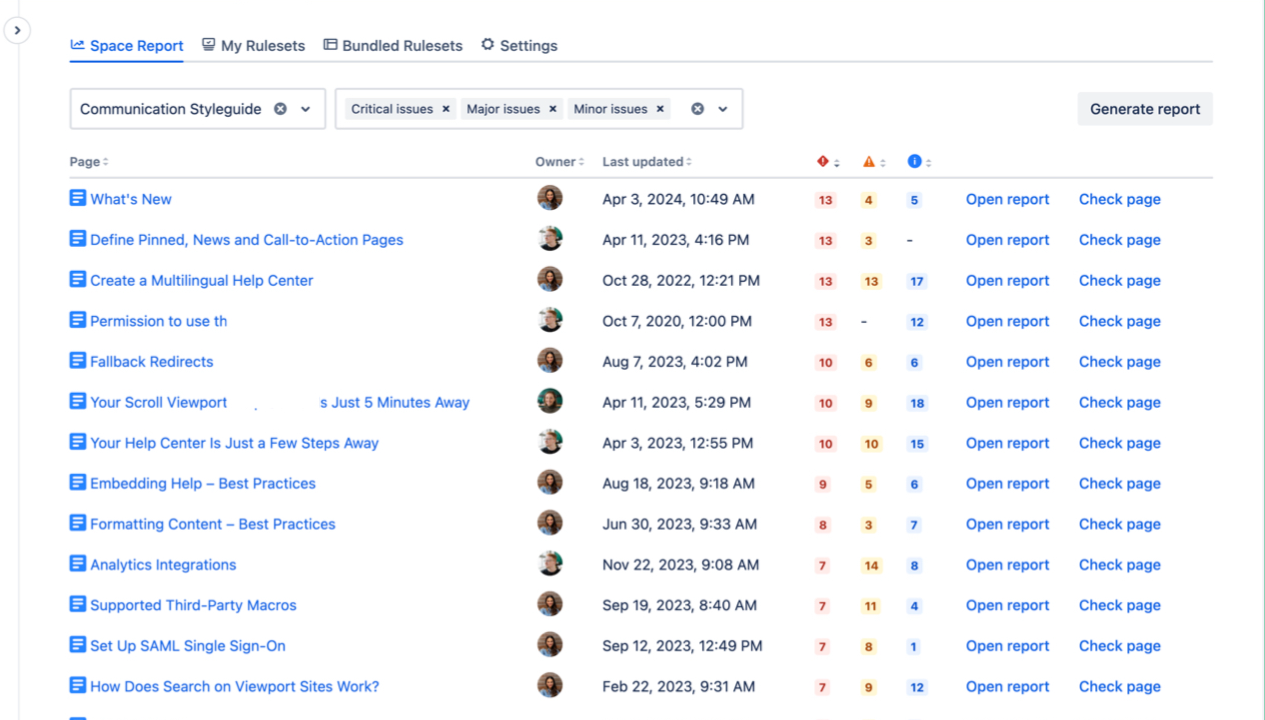Sort by minor issues blue info icon
The image size is (1265, 720).
pos(914,162)
